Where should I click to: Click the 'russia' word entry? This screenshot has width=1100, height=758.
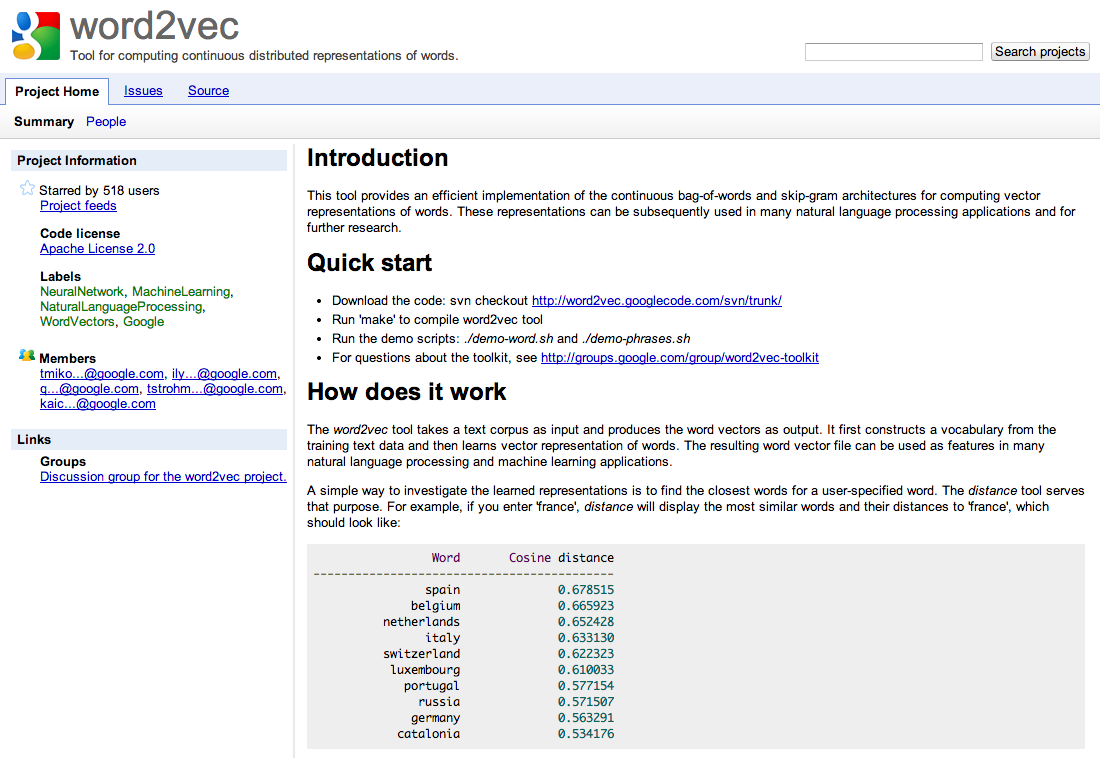439,702
